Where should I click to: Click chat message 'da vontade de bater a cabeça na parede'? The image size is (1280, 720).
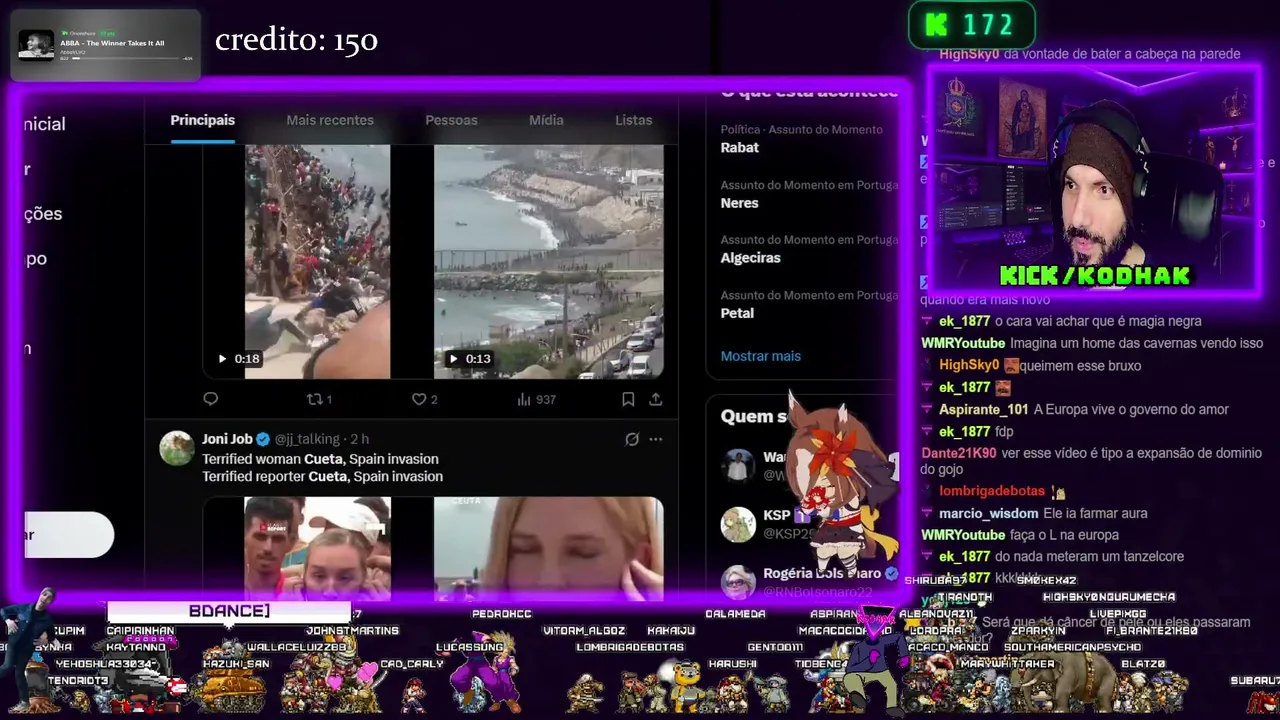(1122, 54)
